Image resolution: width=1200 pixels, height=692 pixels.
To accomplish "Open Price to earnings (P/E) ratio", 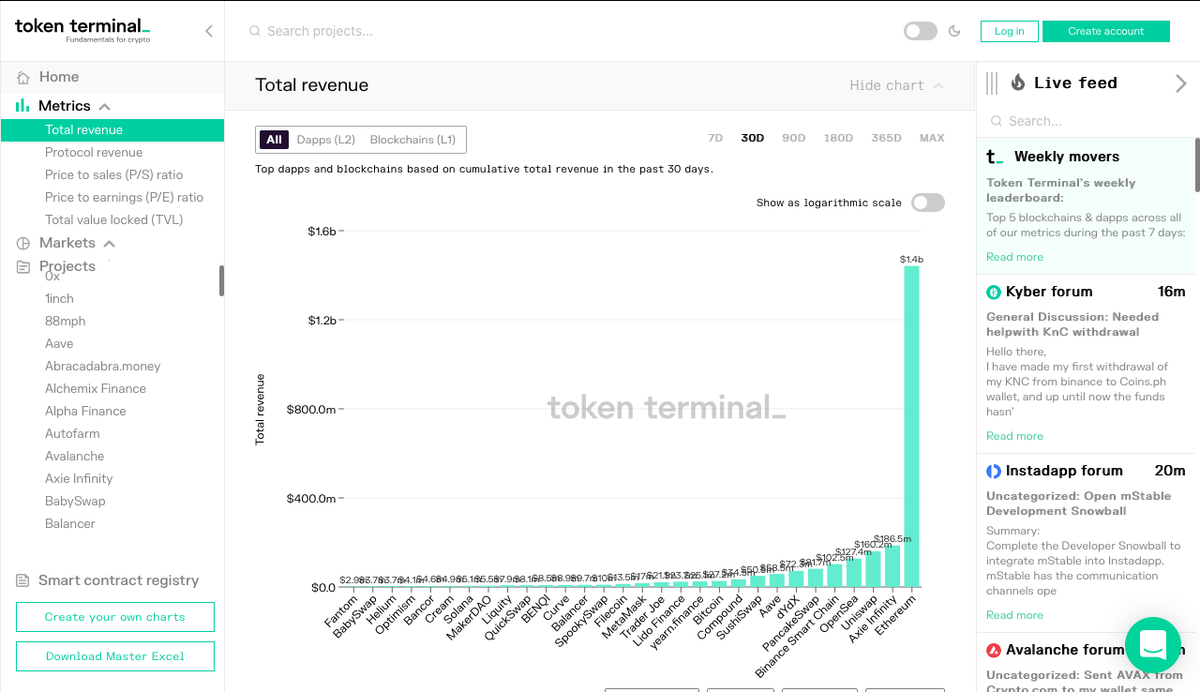I will 124,198.
